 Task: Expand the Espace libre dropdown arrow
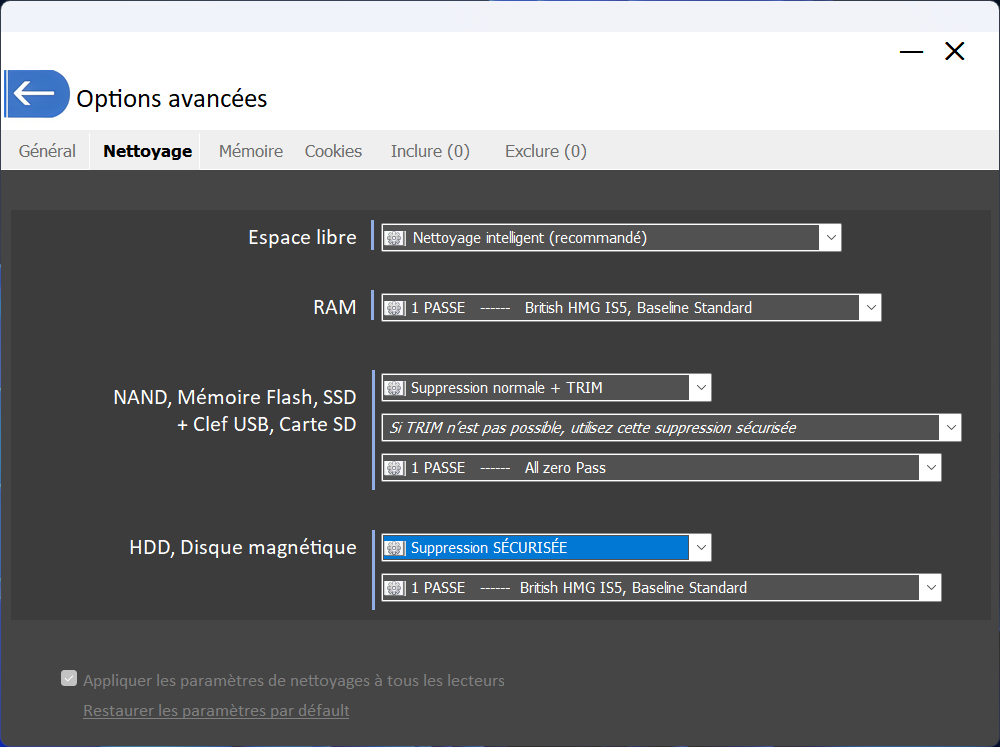pos(830,238)
